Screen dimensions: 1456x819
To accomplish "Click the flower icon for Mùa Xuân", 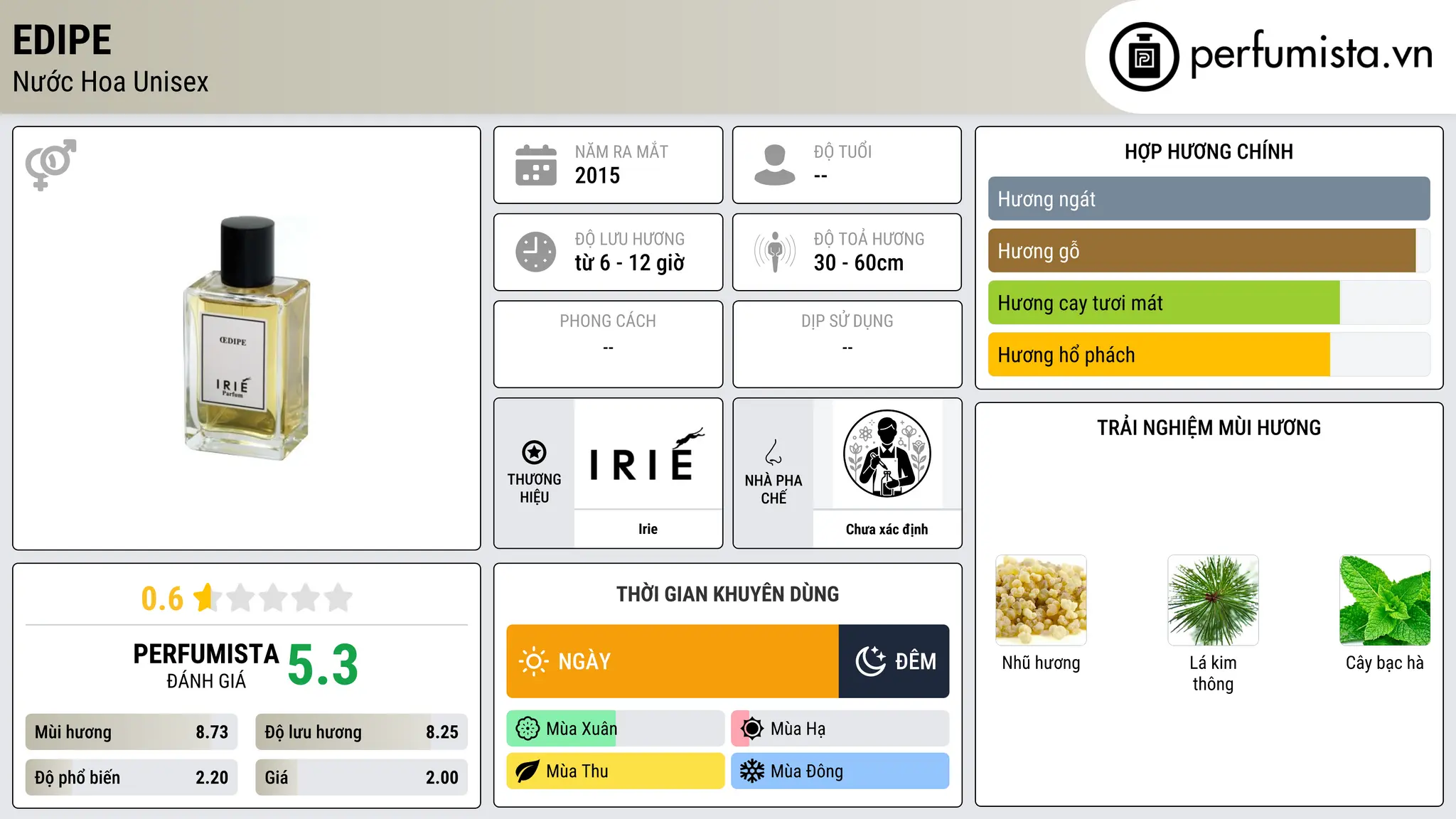I will (528, 729).
